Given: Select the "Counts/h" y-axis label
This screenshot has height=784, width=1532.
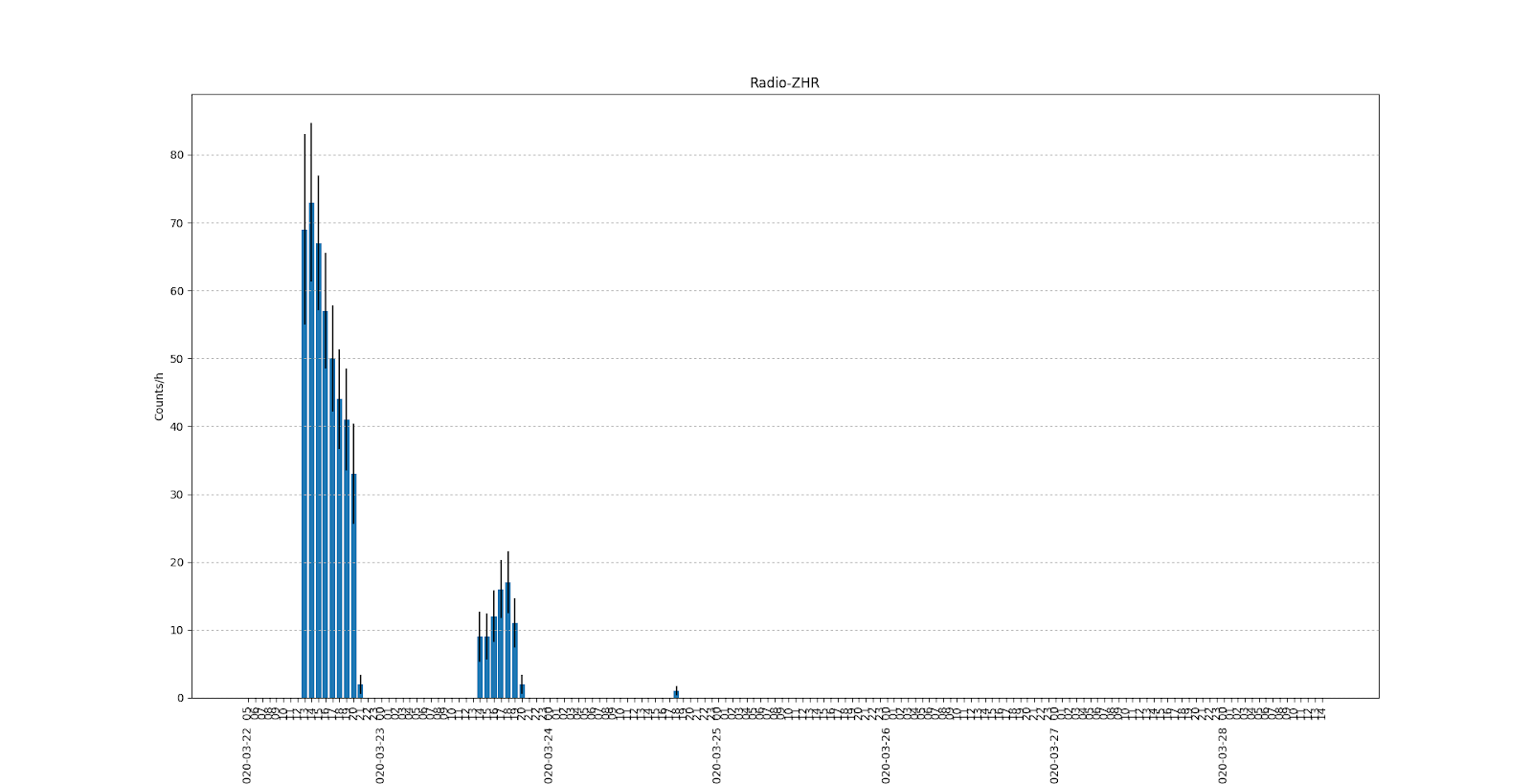Looking at the screenshot, I should pyautogui.click(x=159, y=396).
